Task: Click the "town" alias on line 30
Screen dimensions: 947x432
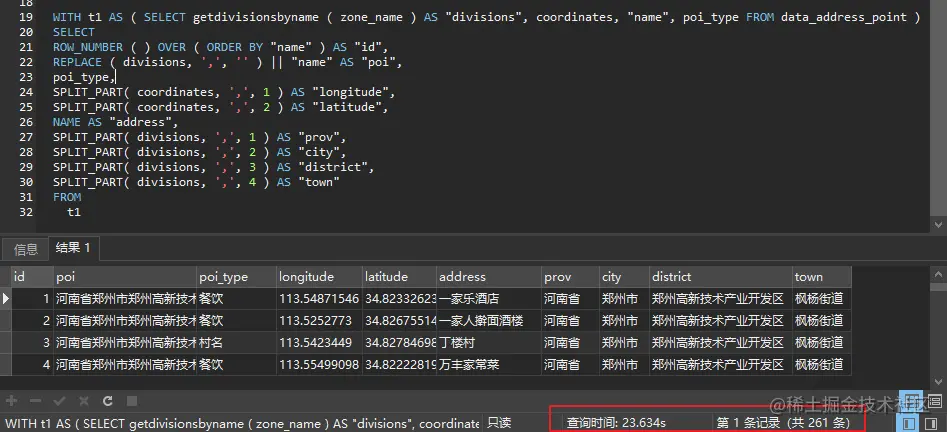Action: pos(318,182)
